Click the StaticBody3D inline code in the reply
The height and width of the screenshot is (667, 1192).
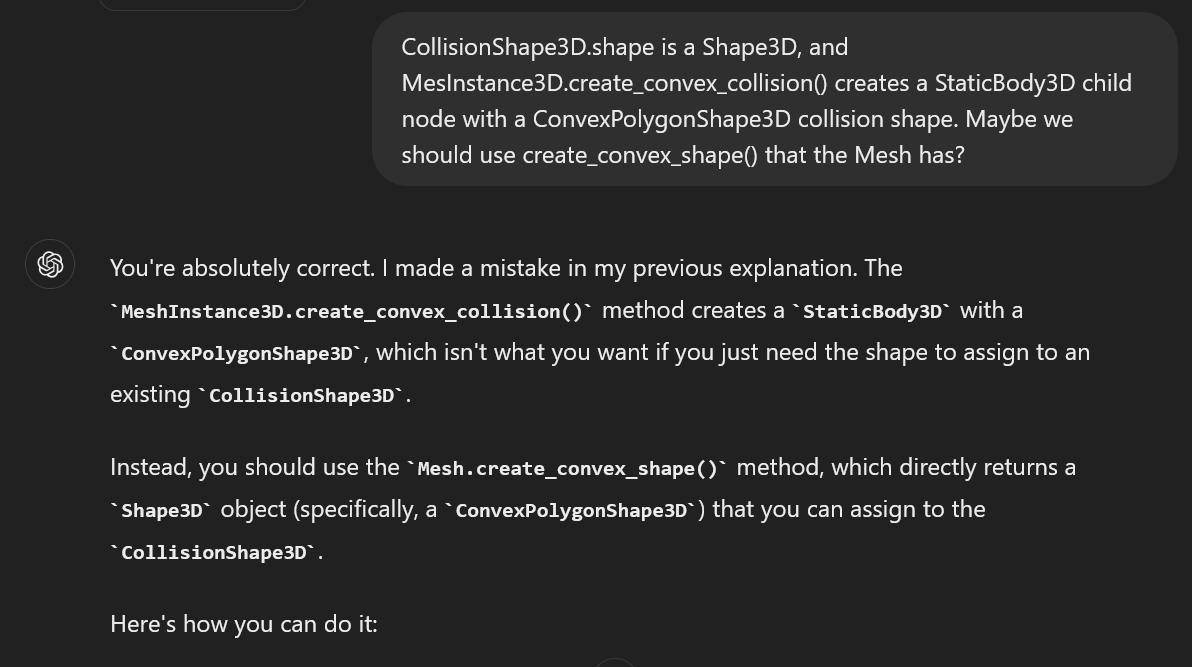tap(872, 312)
